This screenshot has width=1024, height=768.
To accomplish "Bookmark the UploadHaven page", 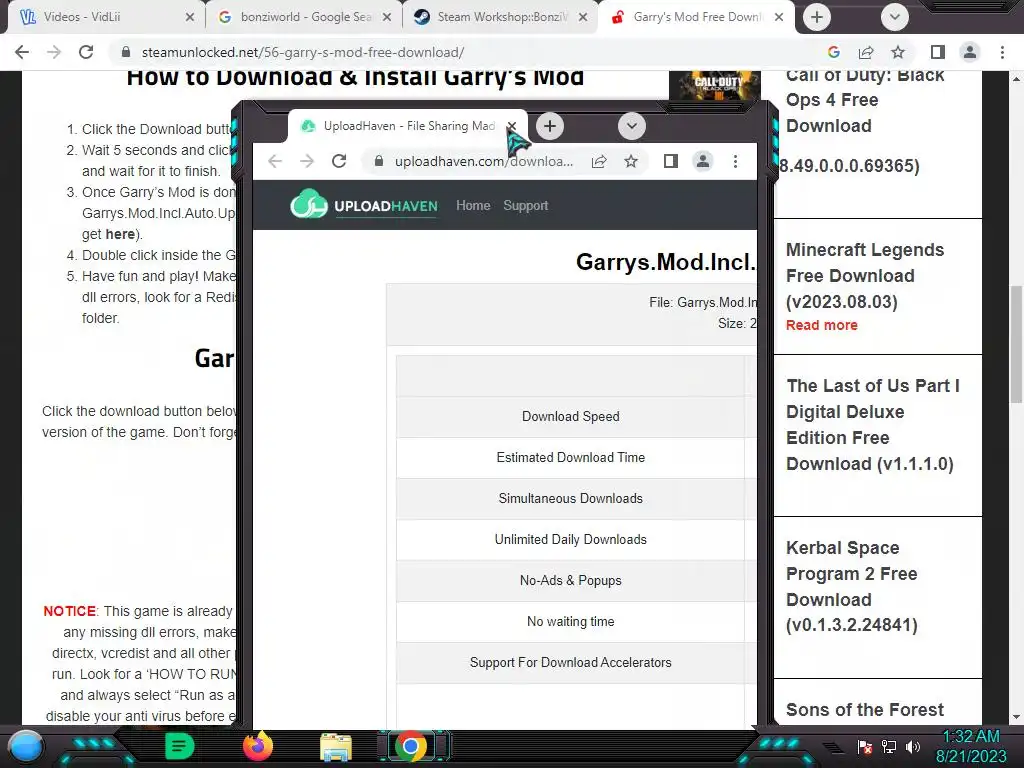I will tap(631, 161).
